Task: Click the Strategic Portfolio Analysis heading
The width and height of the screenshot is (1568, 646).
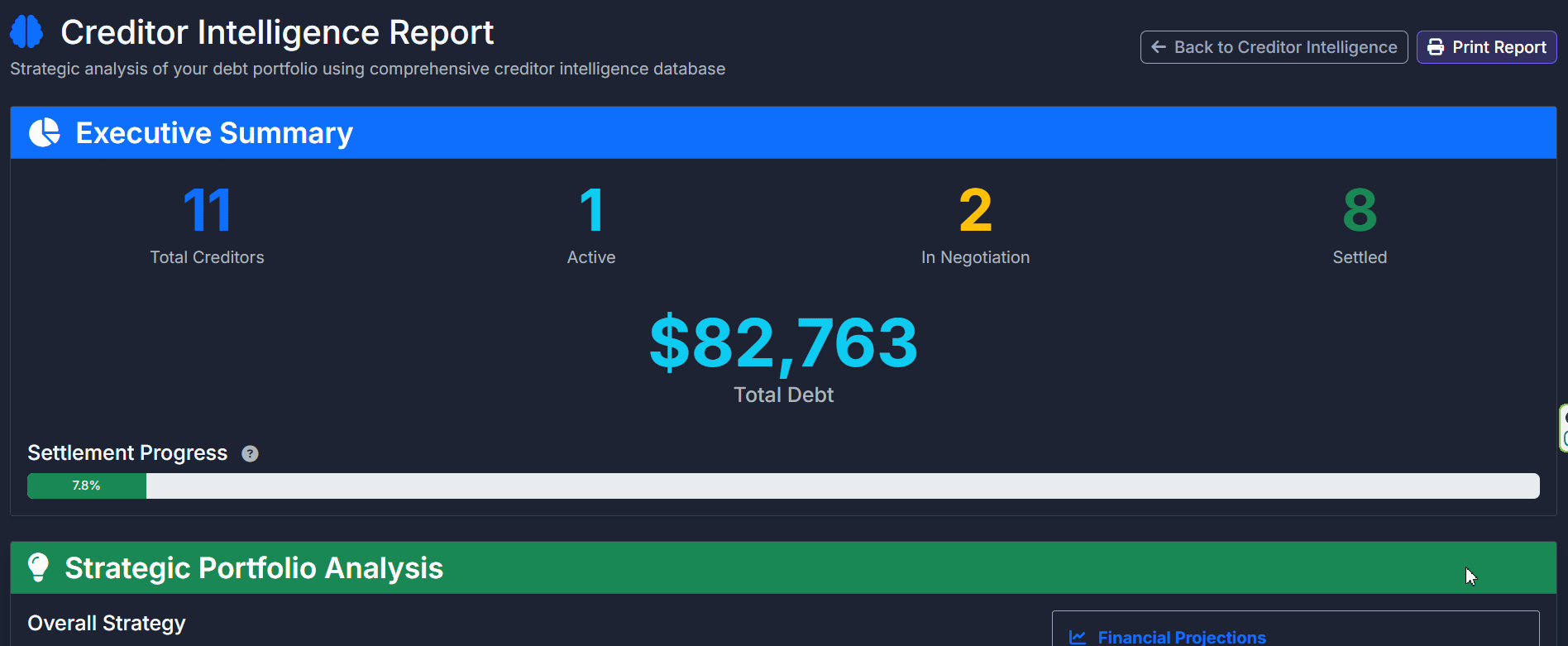Action: coord(254,568)
